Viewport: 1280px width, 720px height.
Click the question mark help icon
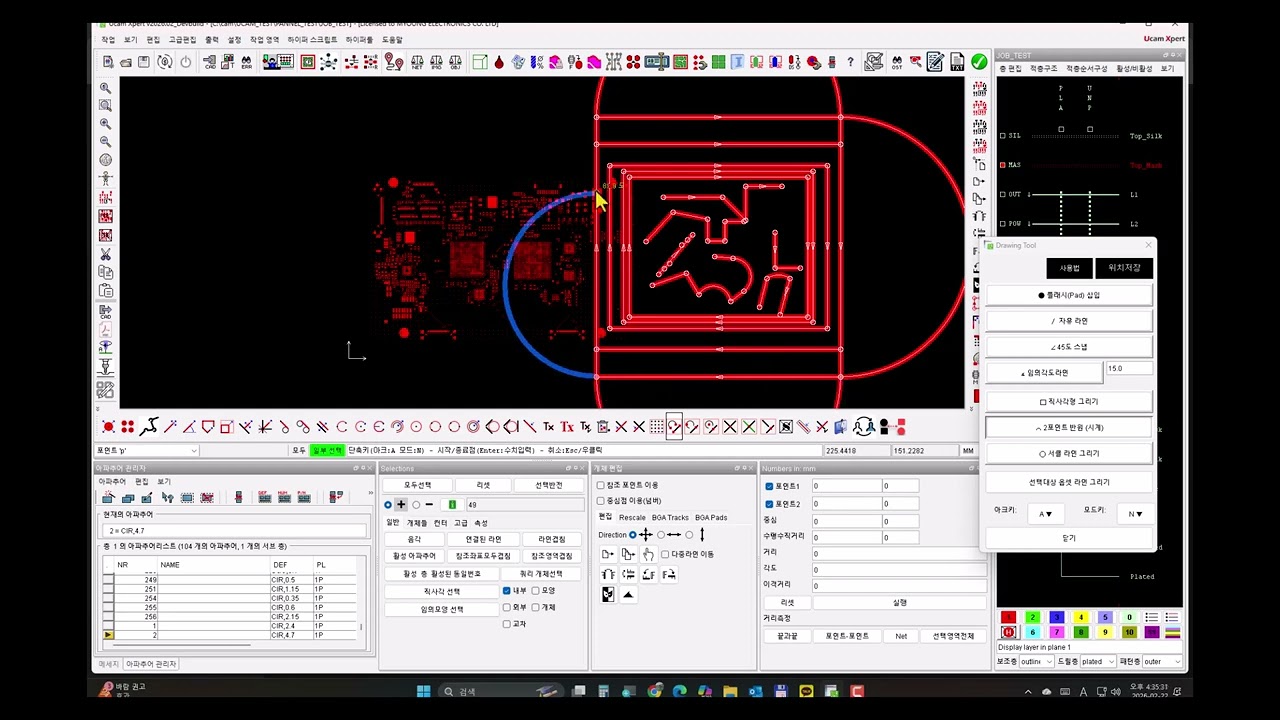[x=850, y=62]
